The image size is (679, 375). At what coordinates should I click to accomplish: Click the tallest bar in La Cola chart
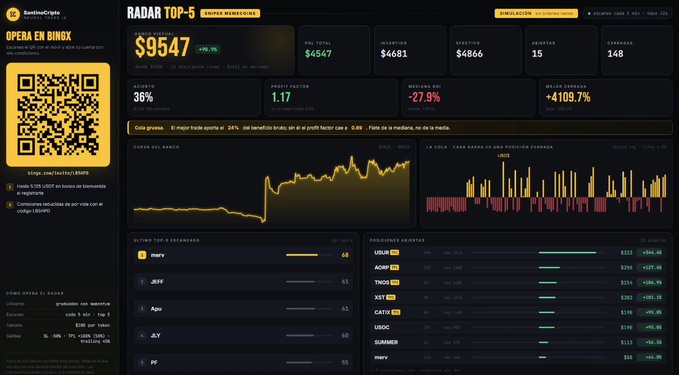point(503,179)
